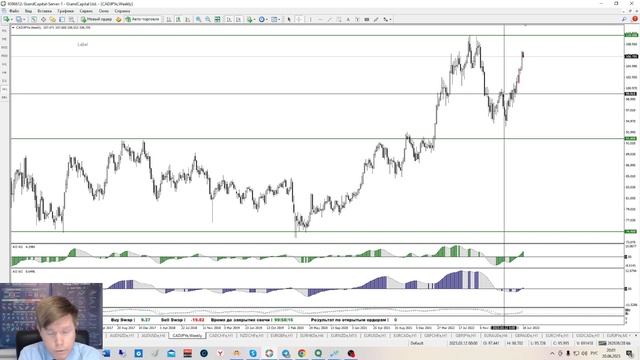The width and height of the screenshot is (640, 360).
Task: Switch the chart to bar chart
Action: 169,19
